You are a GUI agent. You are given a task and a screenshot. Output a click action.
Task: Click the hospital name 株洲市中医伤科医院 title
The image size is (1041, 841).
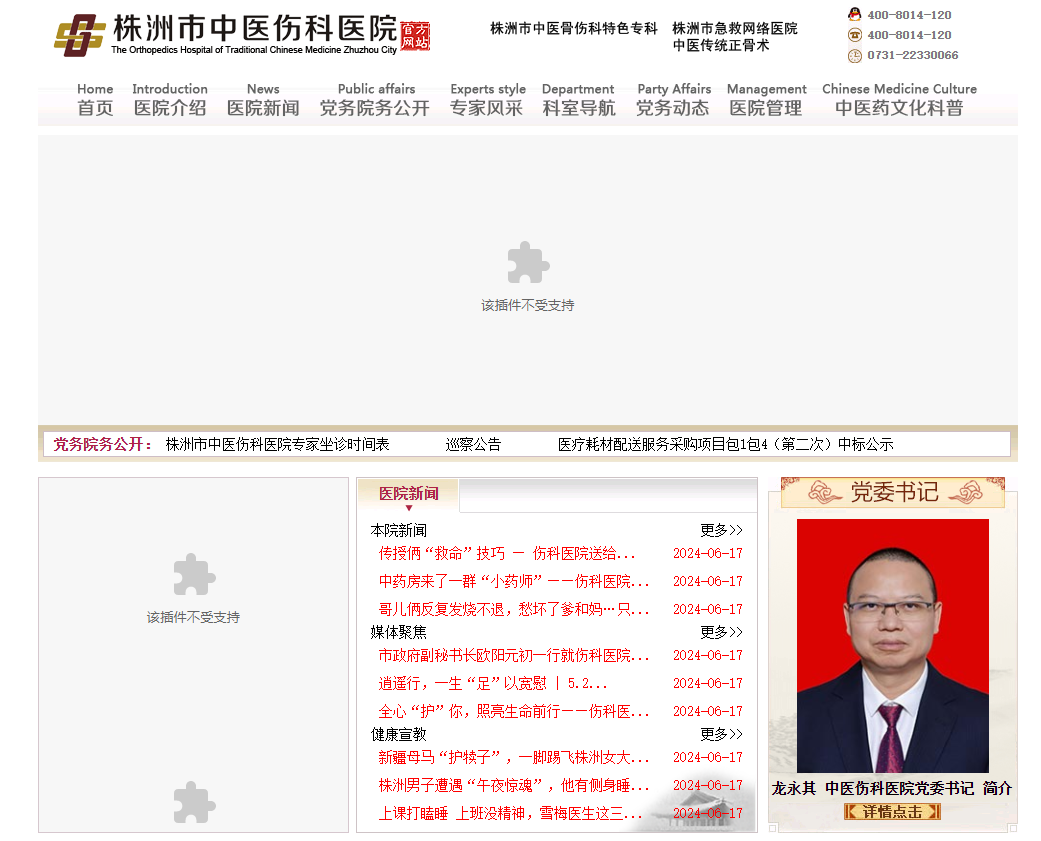[255, 29]
